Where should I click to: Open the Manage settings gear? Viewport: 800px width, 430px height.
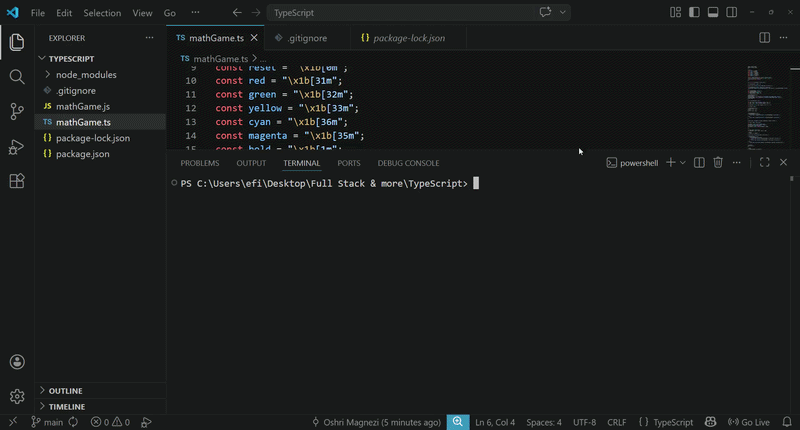coord(16,397)
